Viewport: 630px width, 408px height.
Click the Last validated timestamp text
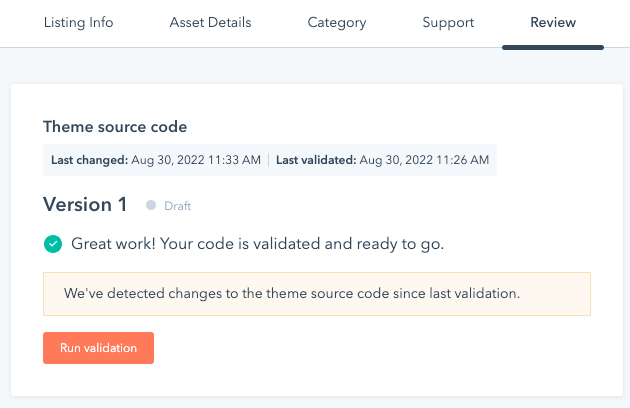point(382,160)
